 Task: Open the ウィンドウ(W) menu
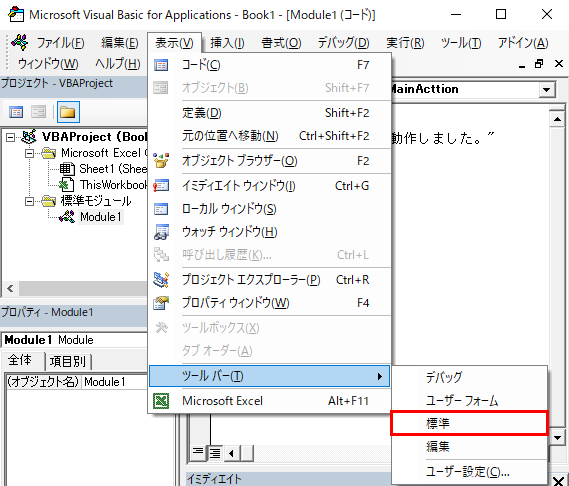(48, 64)
